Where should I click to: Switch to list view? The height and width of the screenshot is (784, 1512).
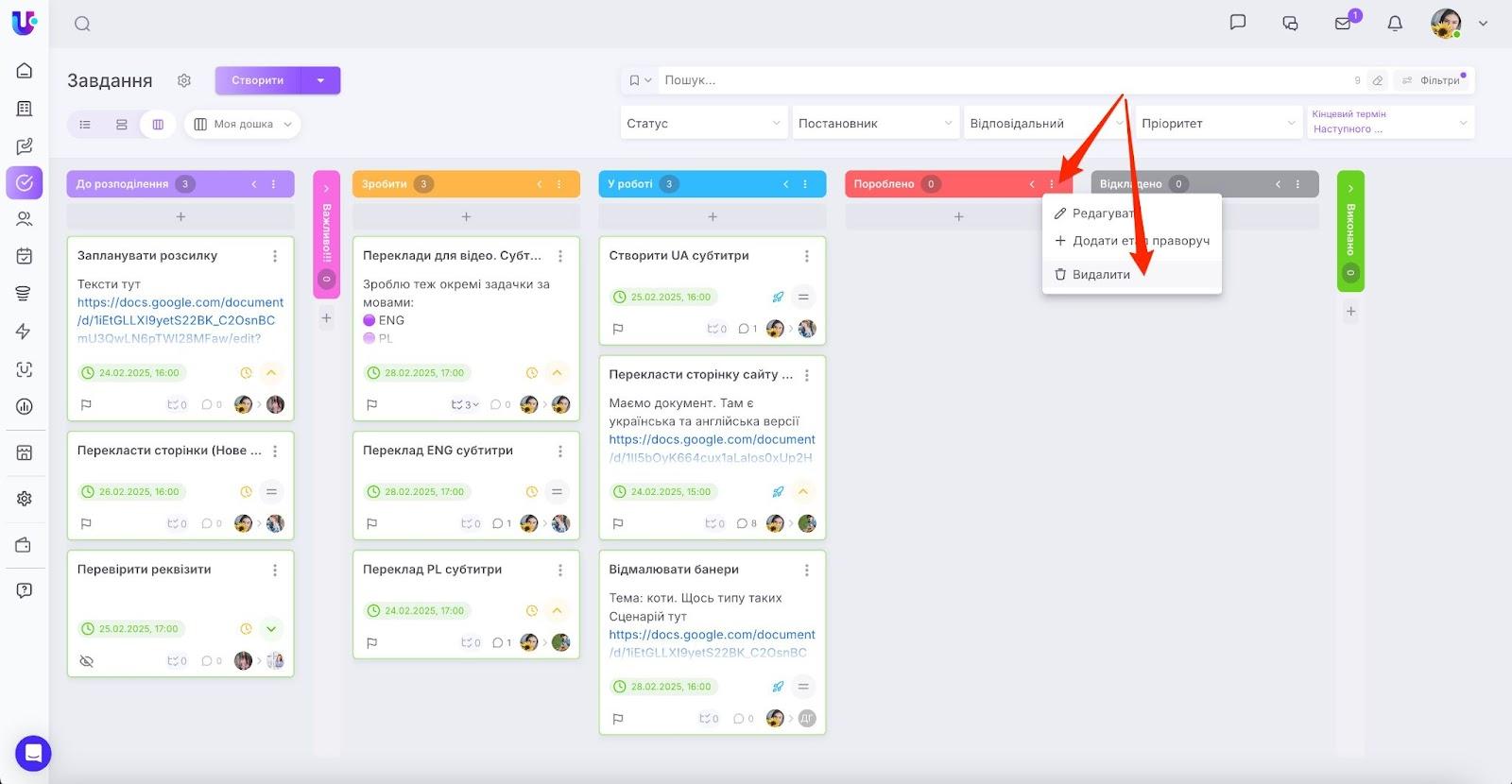[85, 124]
